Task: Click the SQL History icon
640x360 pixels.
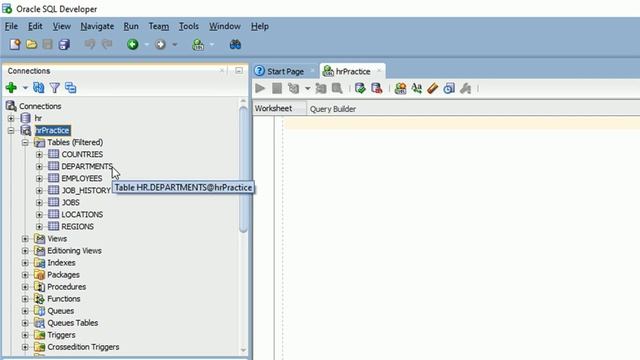Action: pos(449,88)
